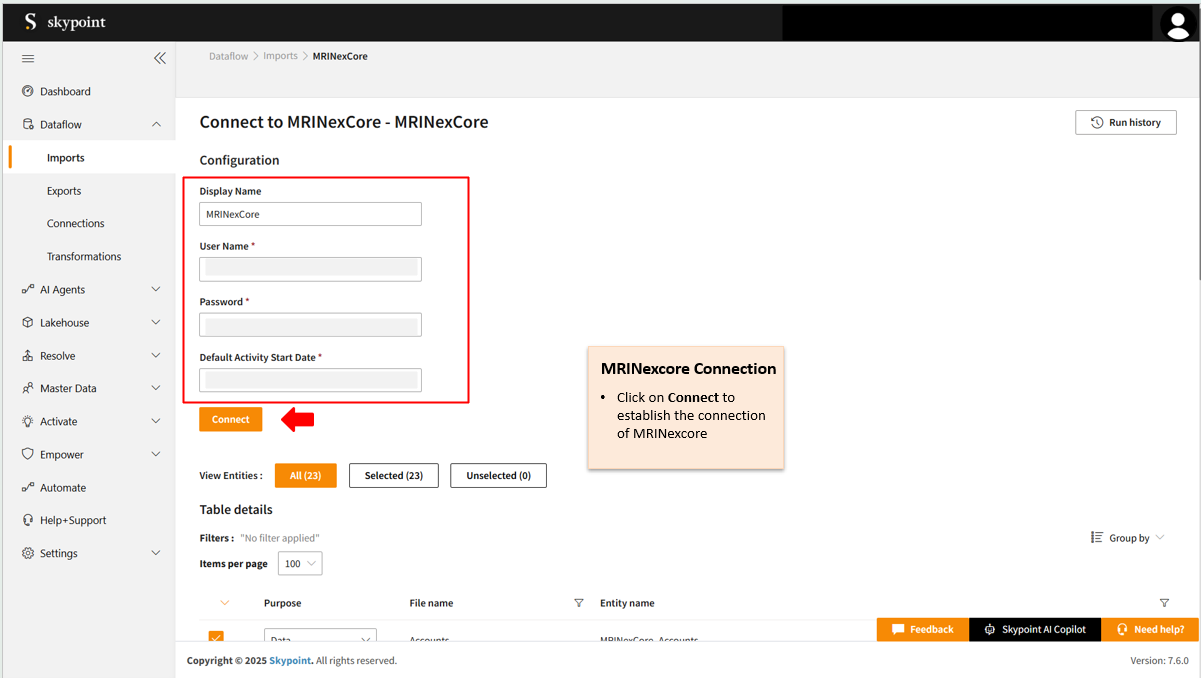Click the Skypoint logo
Screen dimensions: 1201x678
click(65, 21)
